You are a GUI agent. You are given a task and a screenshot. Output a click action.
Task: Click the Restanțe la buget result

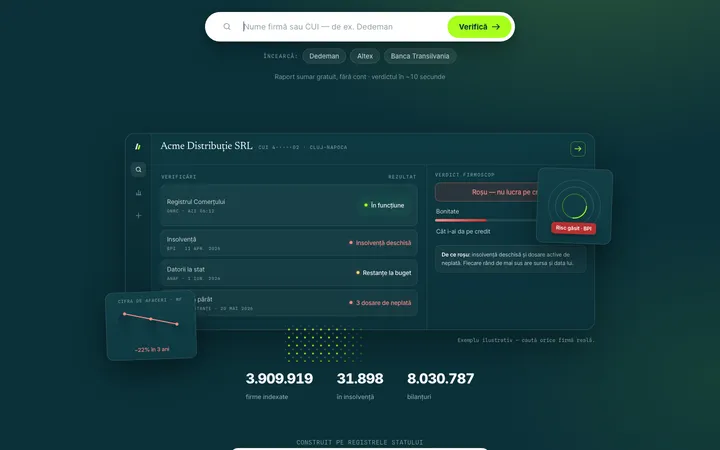383,273
